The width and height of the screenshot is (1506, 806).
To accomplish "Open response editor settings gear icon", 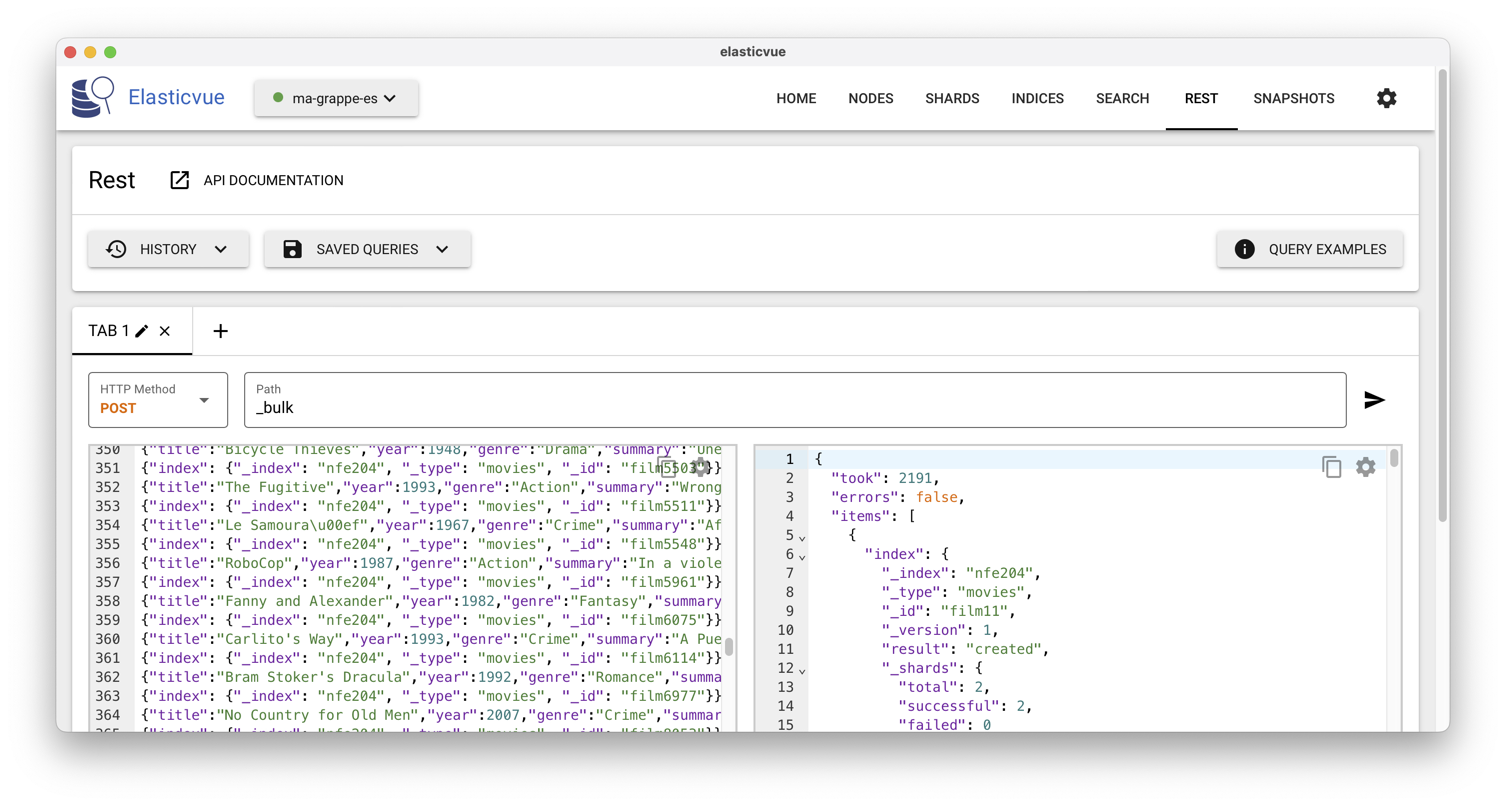I will (x=1366, y=467).
